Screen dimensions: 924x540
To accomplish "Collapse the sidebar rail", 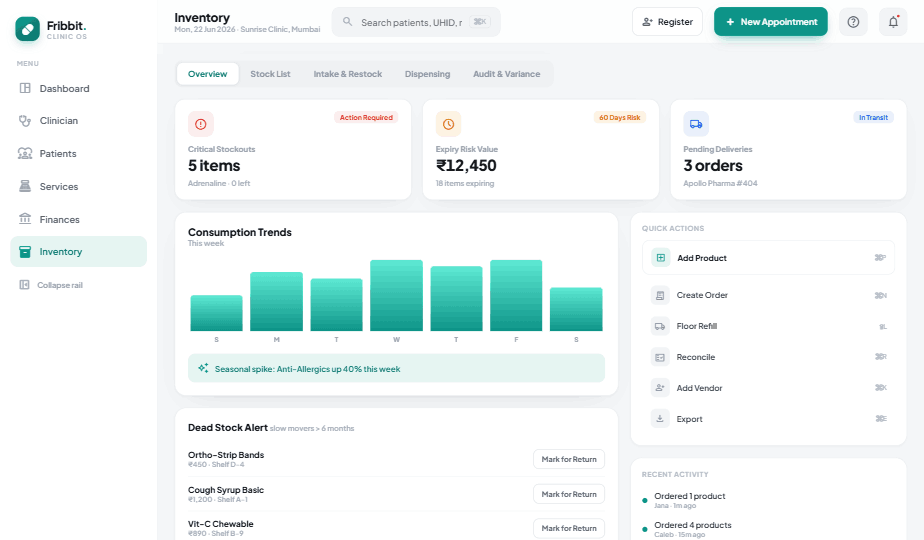I will [51, 285].
